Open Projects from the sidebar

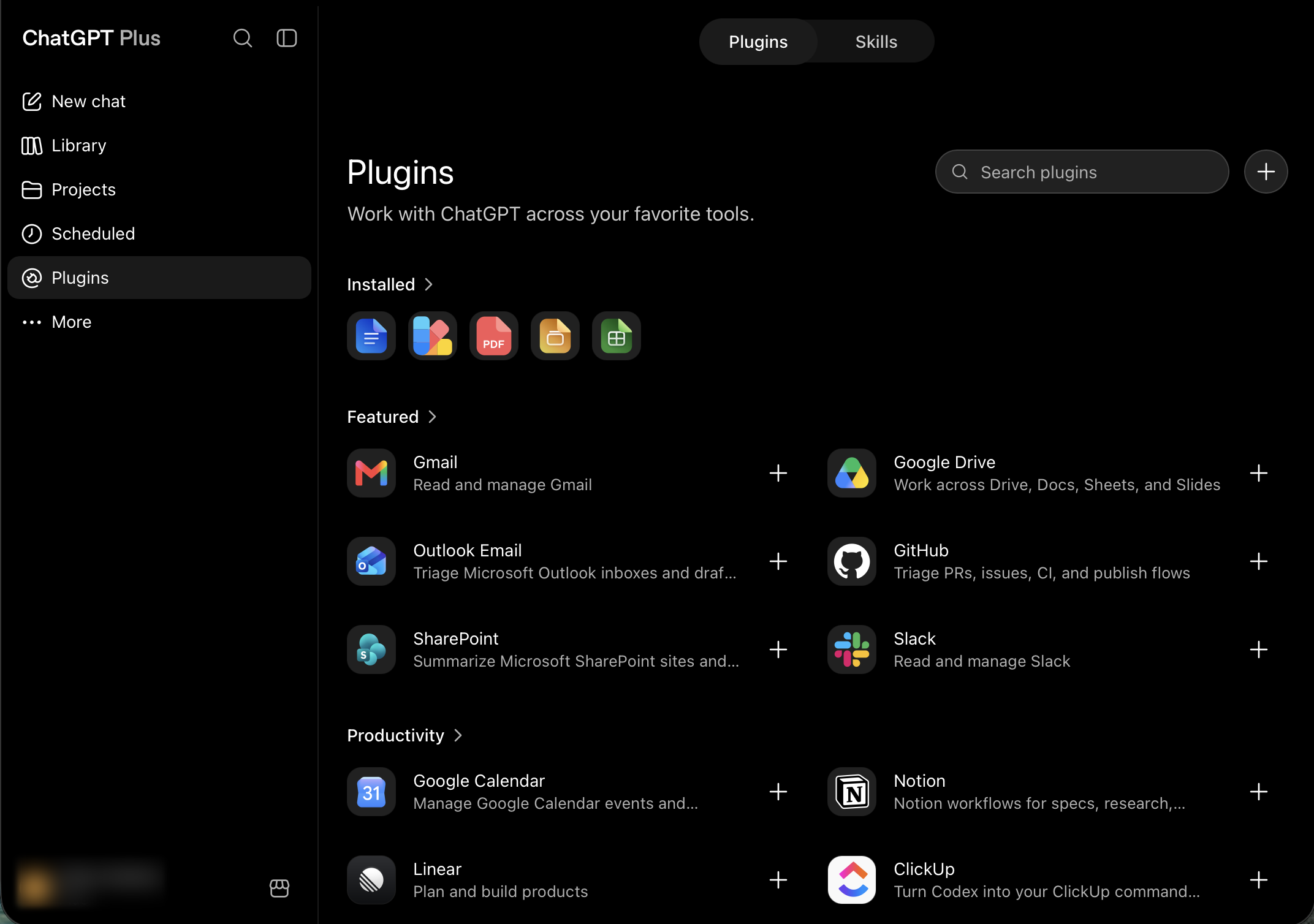159,189
